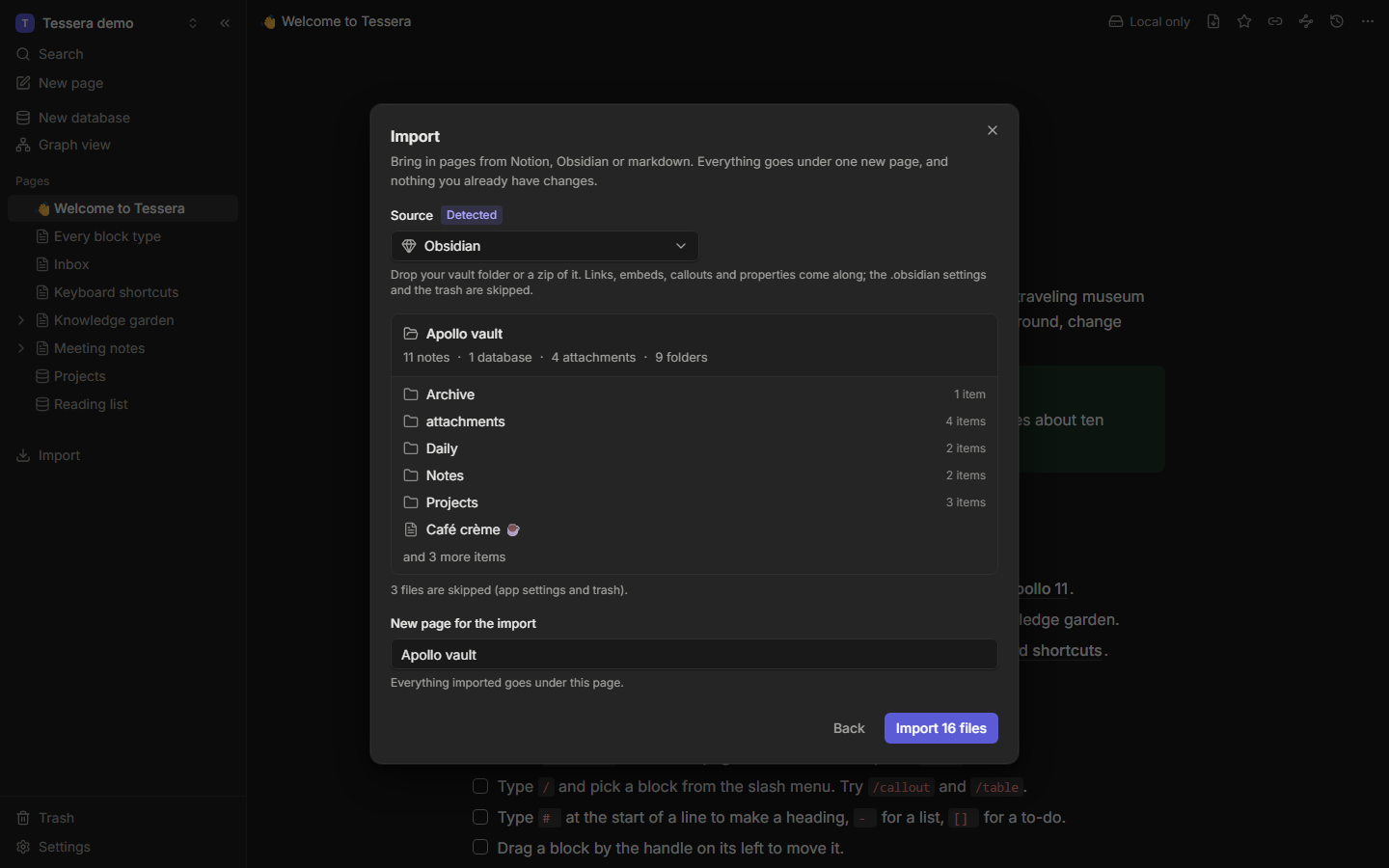Open the Obsidian source dropdown
The image size is (1389, 868).
coord(545,246)
